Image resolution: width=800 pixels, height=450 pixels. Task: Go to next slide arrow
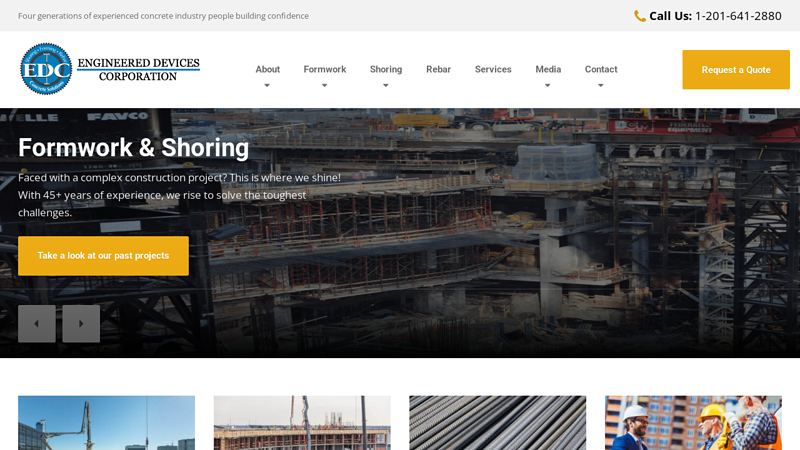point(81,323)
